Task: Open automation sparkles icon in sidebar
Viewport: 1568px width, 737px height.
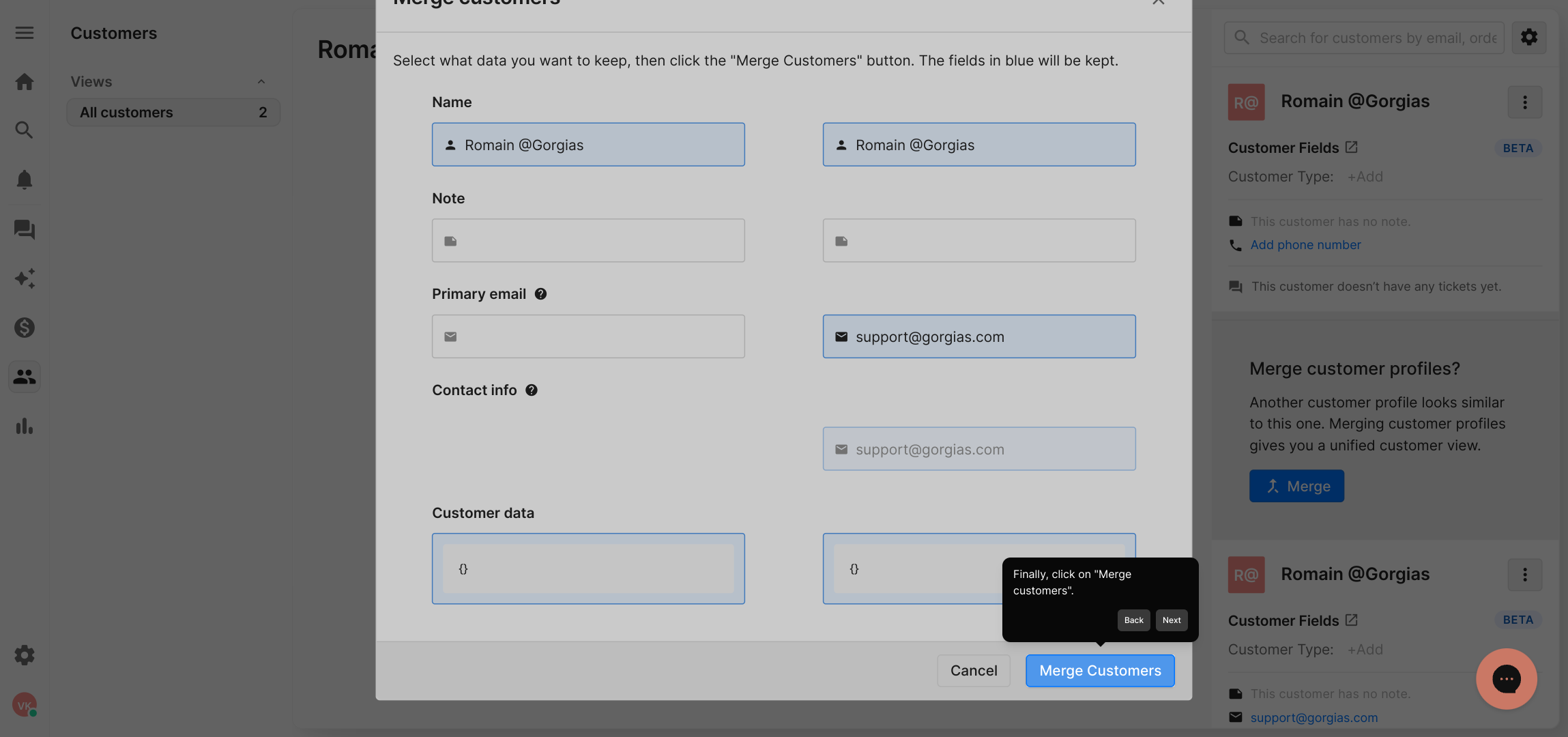Action: tap(25, 278)
